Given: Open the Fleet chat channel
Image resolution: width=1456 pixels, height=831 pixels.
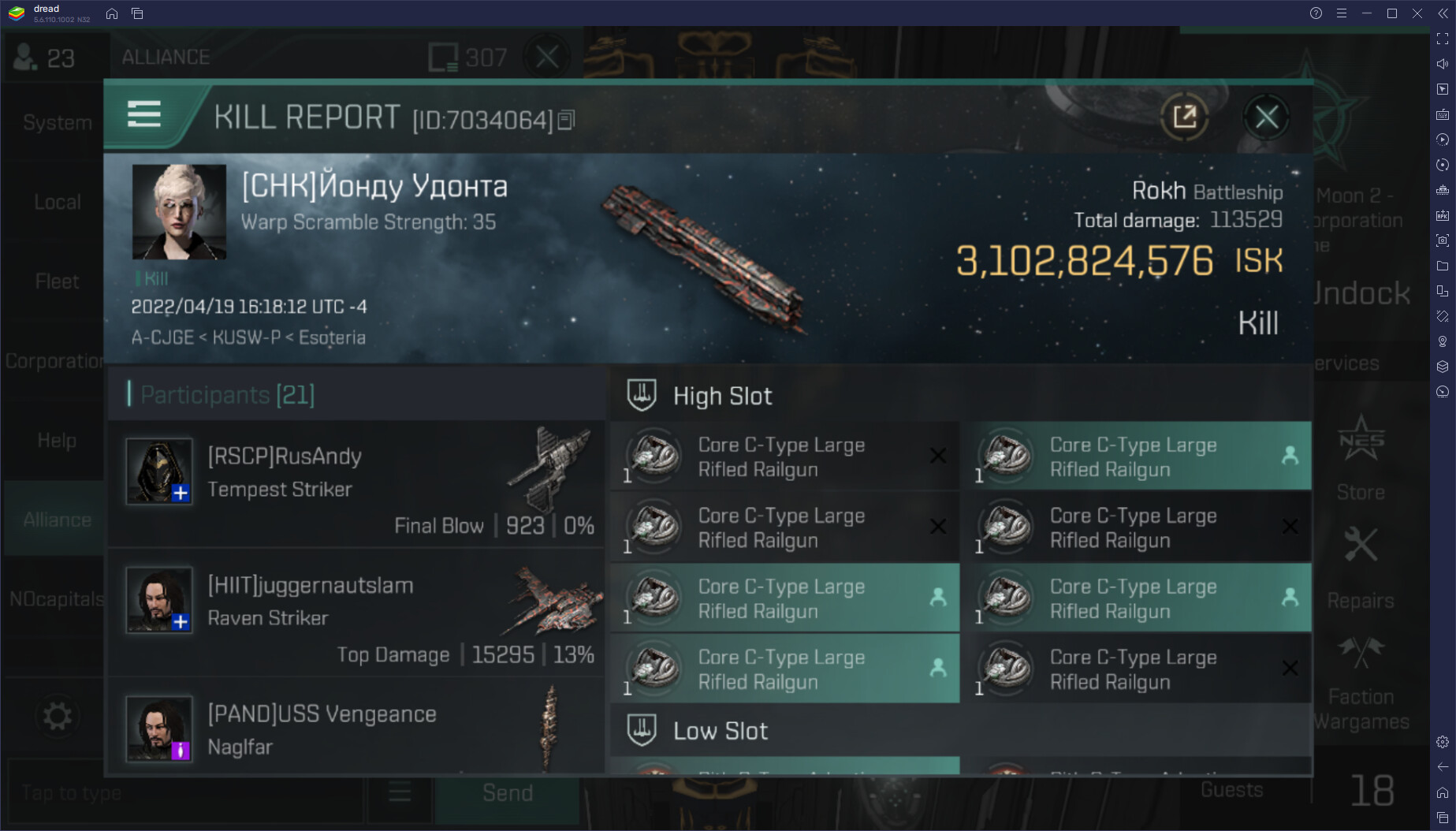Looking at the screenshot, I should 57,281.
